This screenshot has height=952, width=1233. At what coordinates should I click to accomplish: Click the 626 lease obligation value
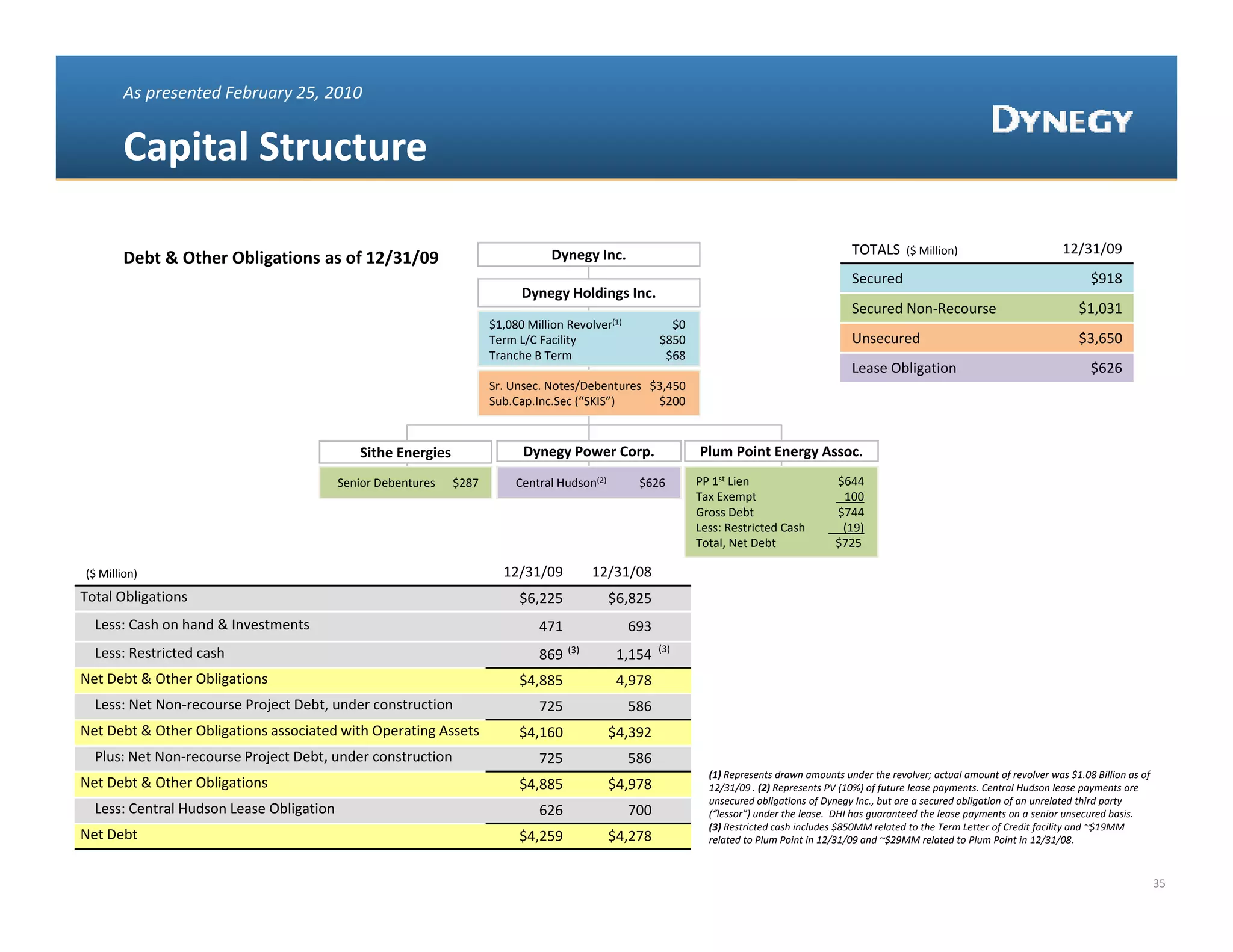click(x=551, y=810)
